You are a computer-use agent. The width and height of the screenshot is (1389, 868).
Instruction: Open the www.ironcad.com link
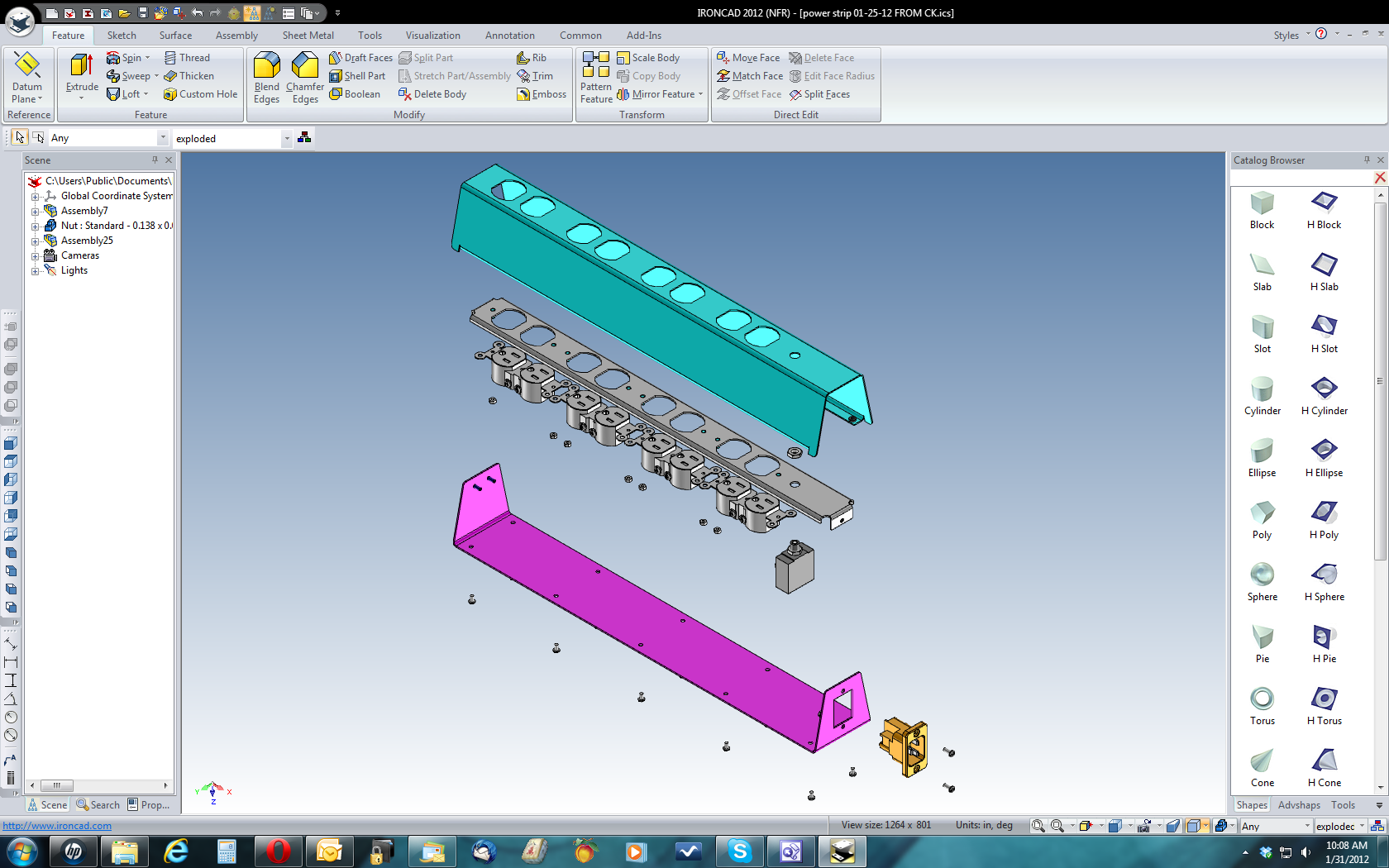57,826
